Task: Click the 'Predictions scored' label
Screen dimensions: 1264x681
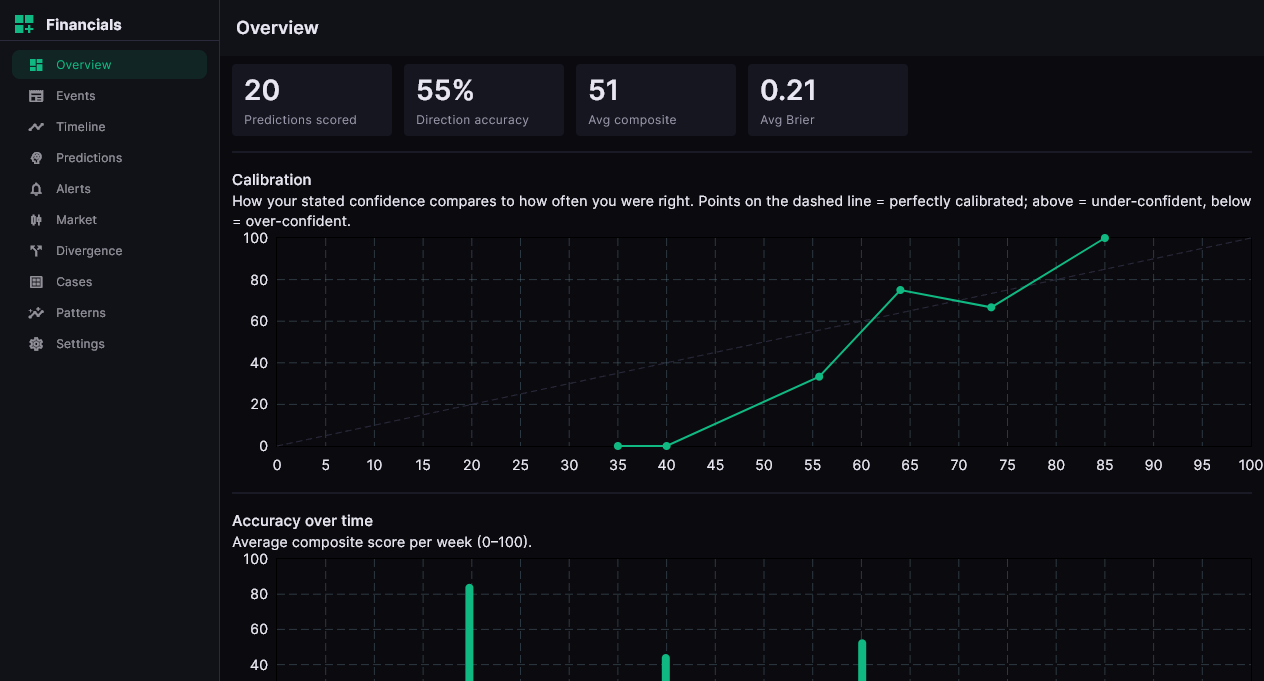Action: [x=300, y=120]
